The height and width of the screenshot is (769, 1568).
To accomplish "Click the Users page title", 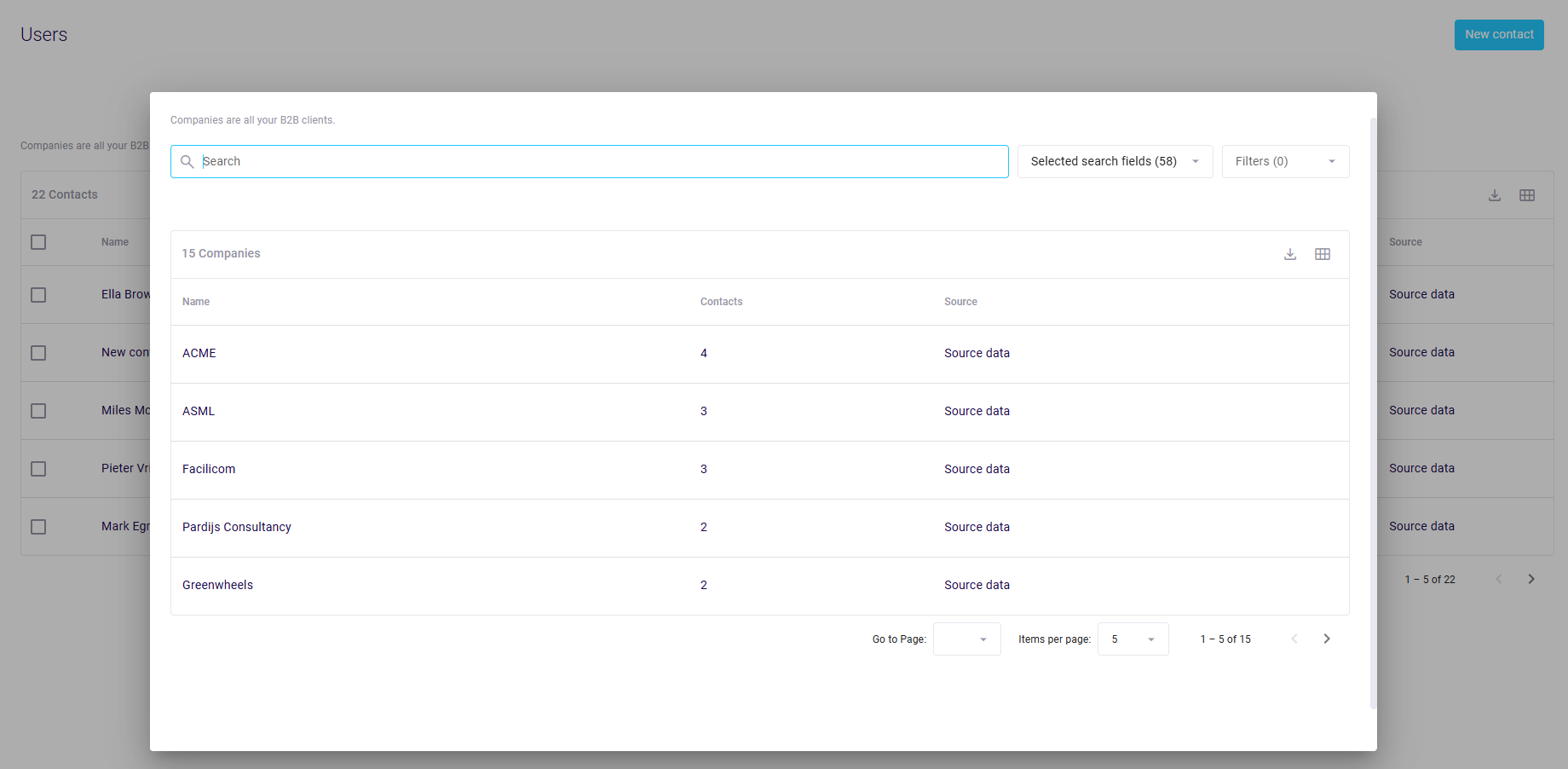I will (43, 35).
